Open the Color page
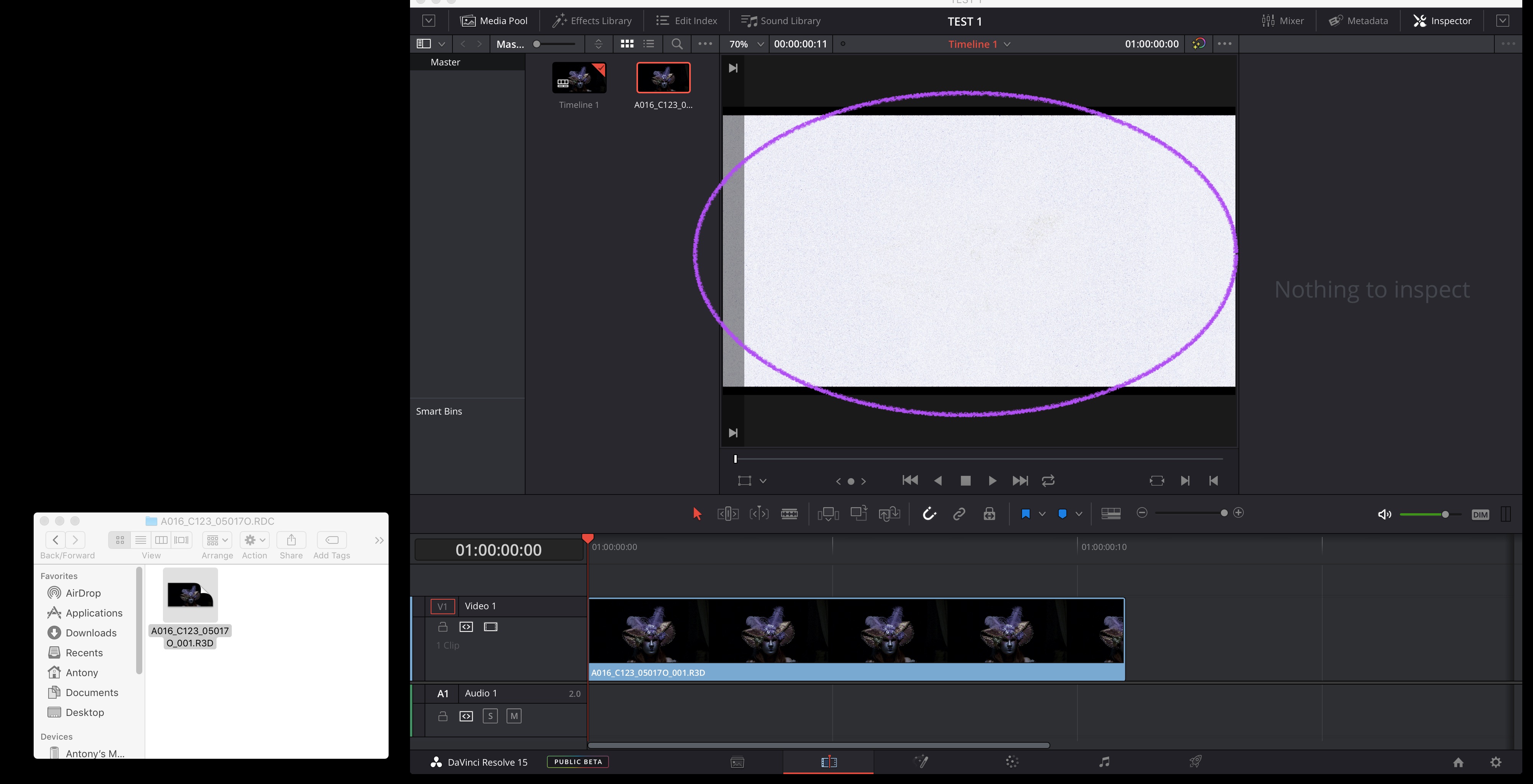The height and width of the screenshot is (784, 1533). tap(1012, 762)
